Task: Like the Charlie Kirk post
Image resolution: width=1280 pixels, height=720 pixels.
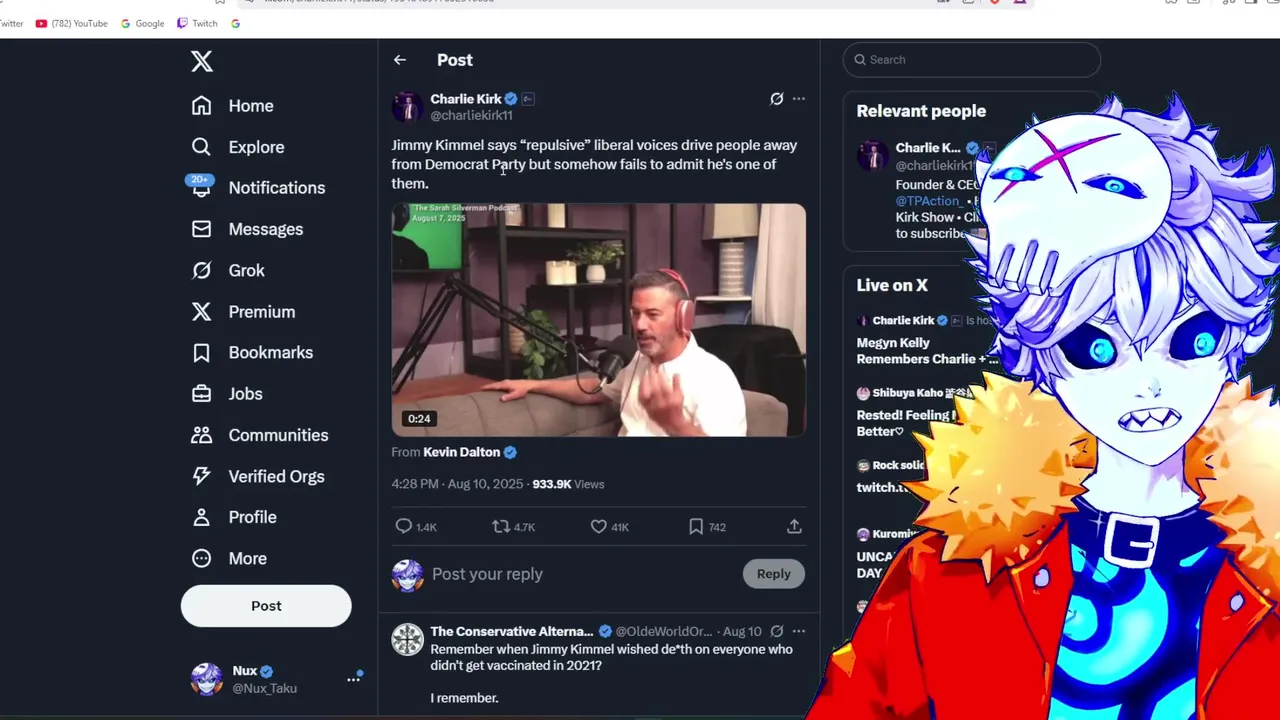Action: tap(598, 526)
